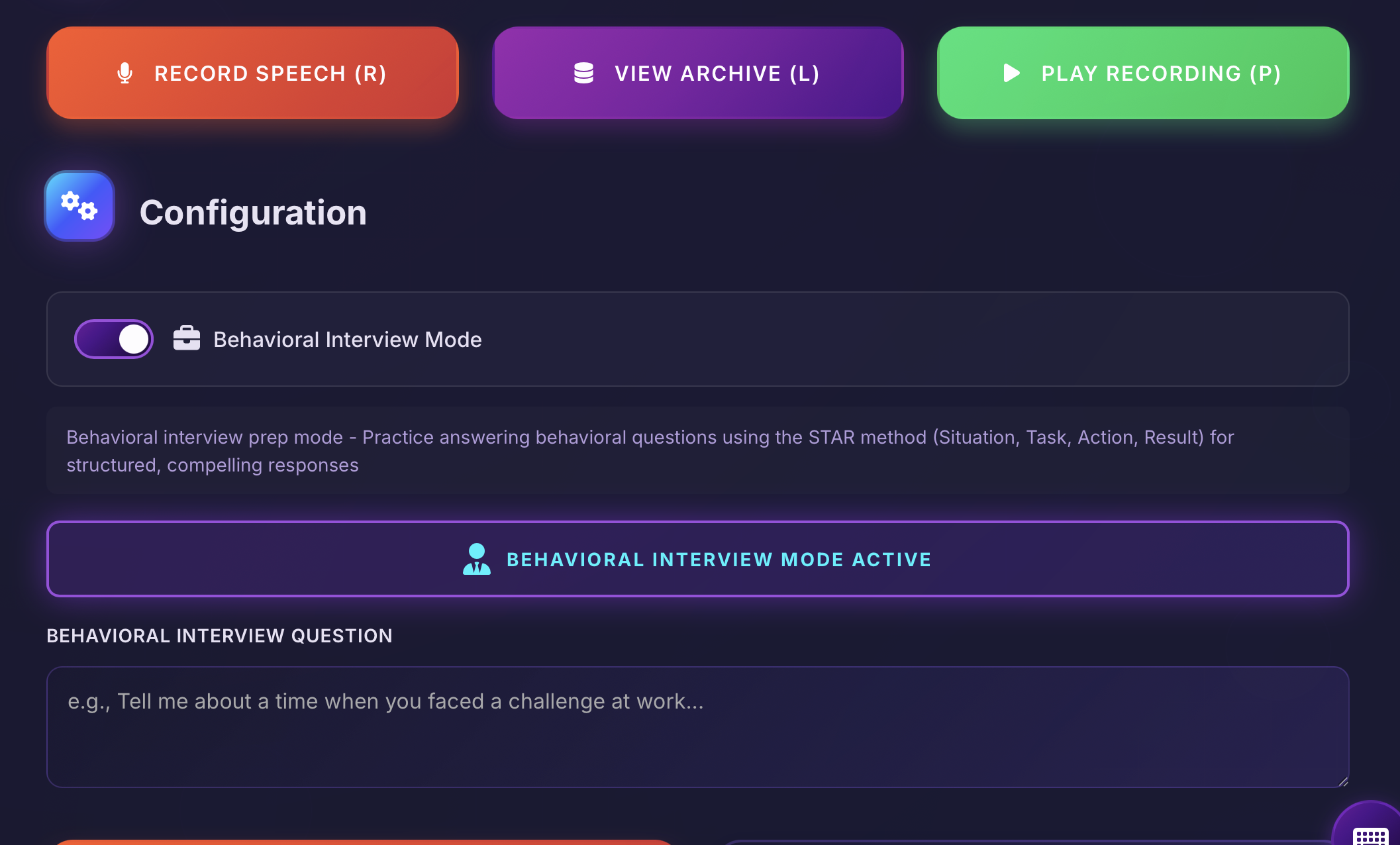Open the floating keyboard shortcuts button
Screen dimensions: 1400x845
(x=1370, y=832)
